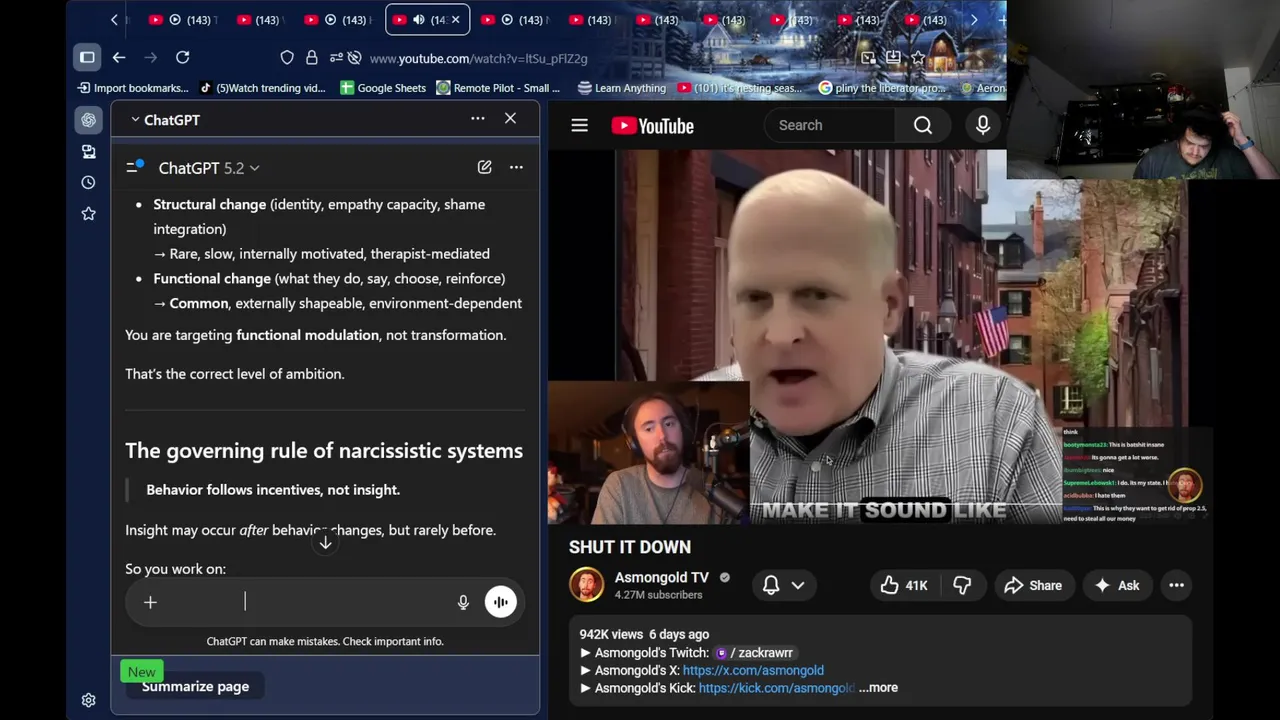This screenshot has width=1280, height=720.
Task: Open the Learn Anything bookmark
Action: pyautogui.click(x=622, y=88)
